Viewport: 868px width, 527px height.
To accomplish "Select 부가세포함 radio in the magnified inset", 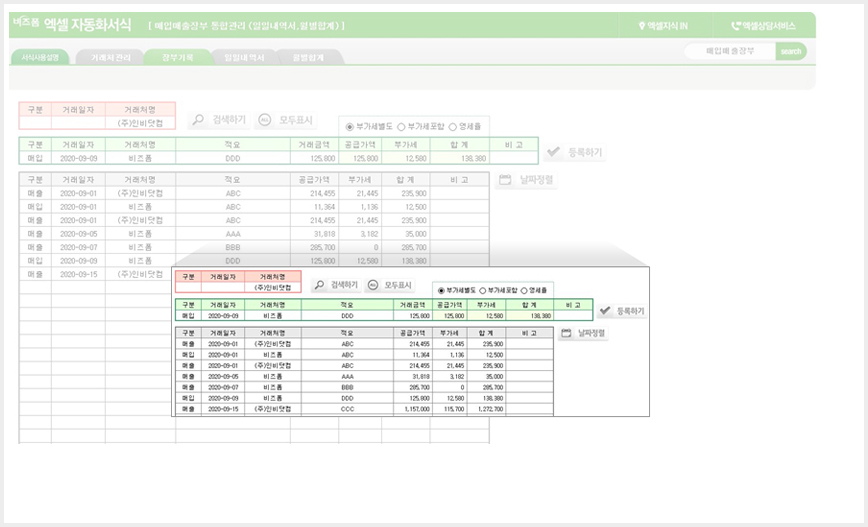I will tap(483, 291).
